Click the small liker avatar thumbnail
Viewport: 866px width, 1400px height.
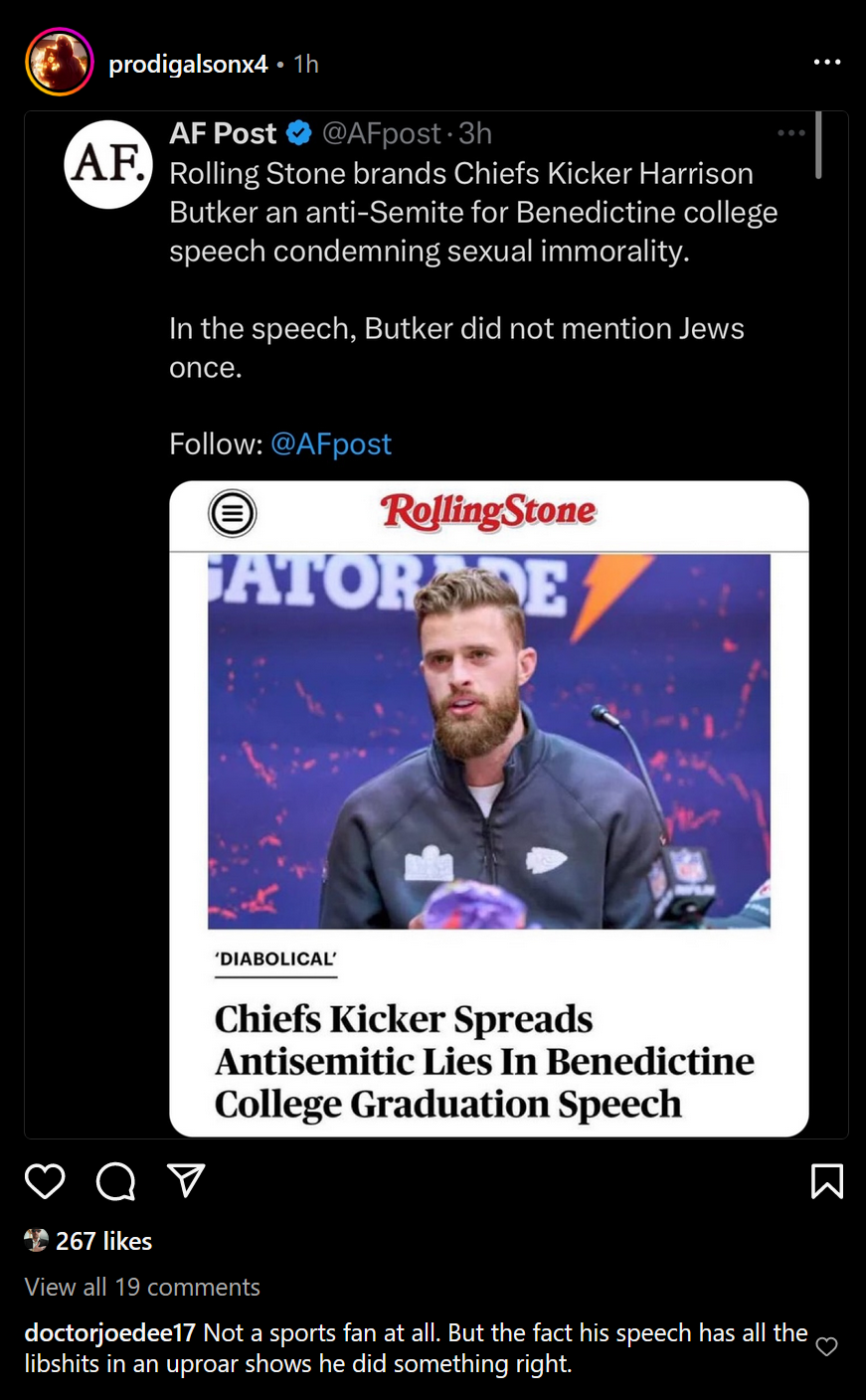(x=37, y=1240)
